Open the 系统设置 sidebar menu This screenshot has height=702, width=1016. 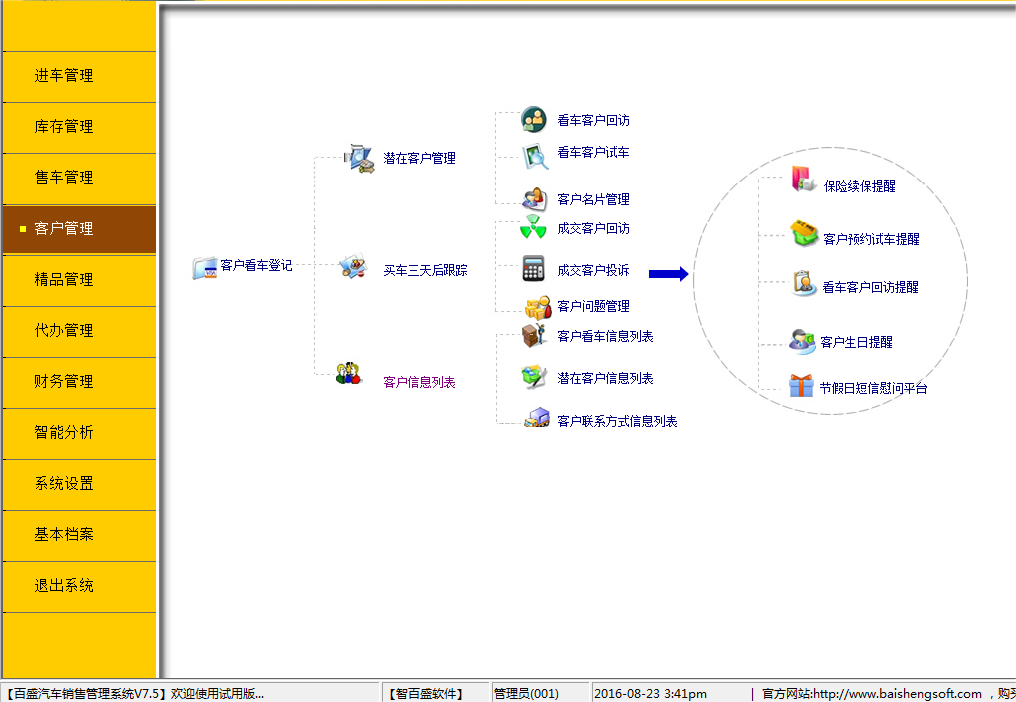click(79, 484)
